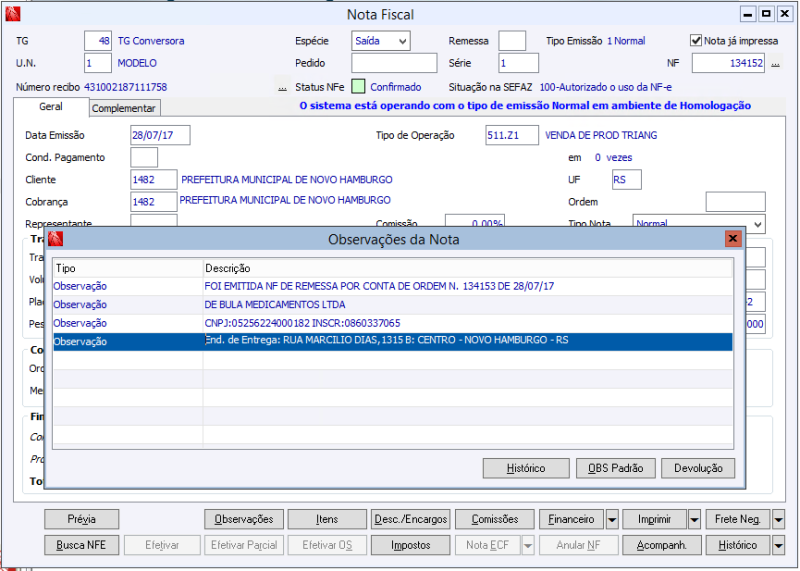Click the Número recibo value 431002187111758

126,87
